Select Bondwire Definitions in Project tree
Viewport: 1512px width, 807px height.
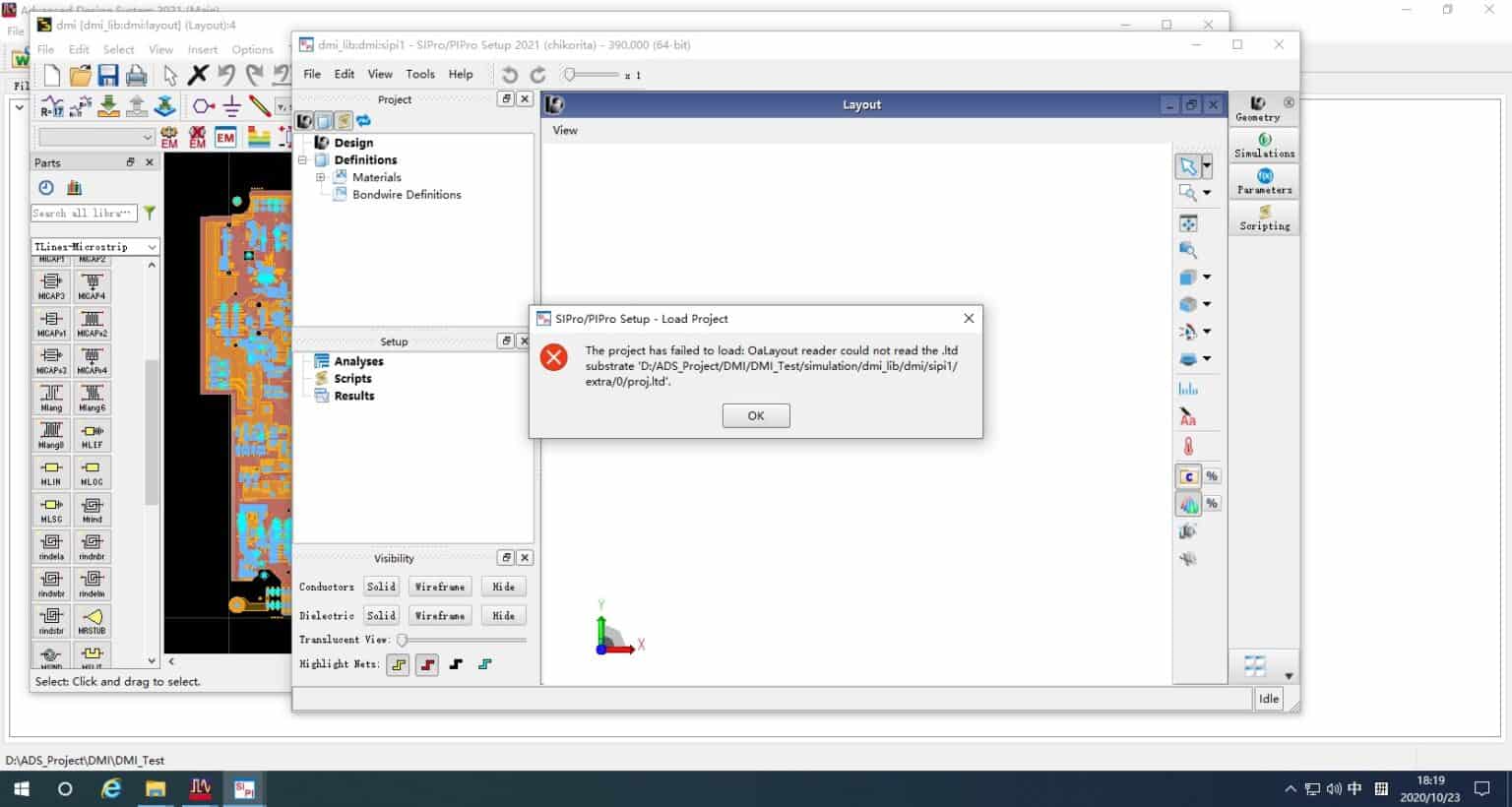[406, 195]
